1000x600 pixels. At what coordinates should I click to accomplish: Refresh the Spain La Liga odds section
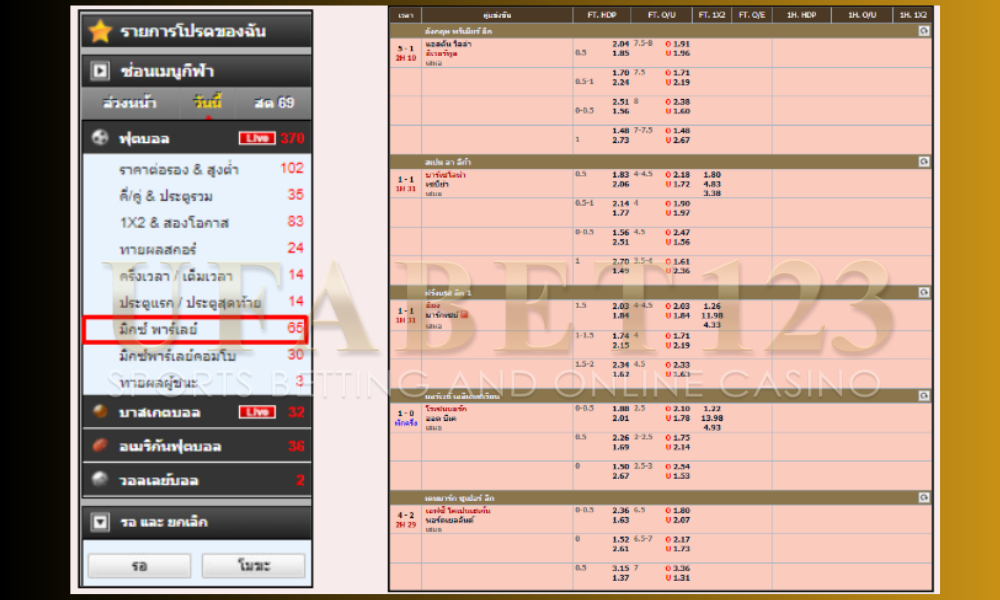coord(923,161)
